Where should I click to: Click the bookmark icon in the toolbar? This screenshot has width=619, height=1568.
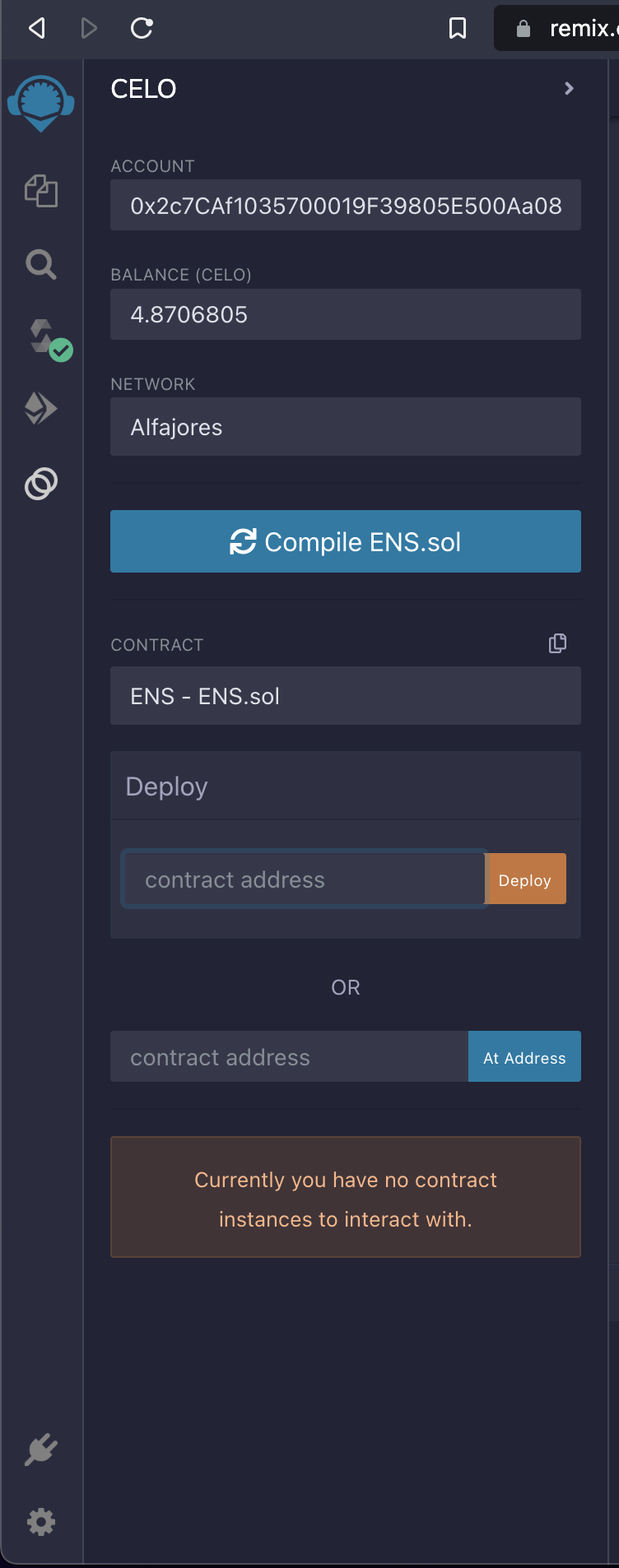click(458, 28)
